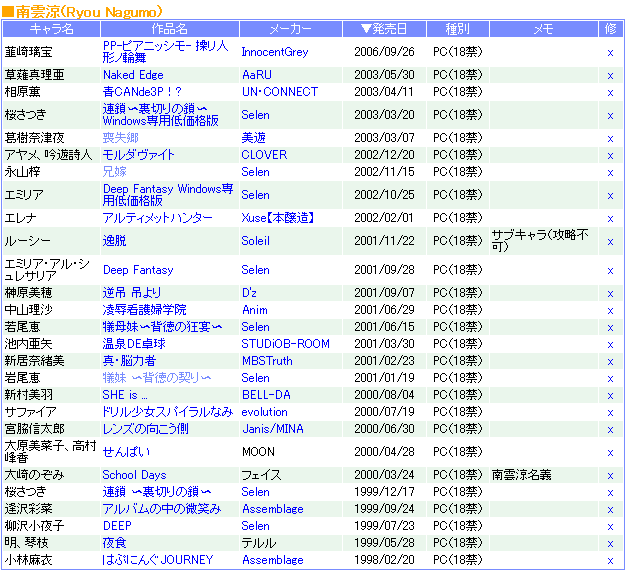Click the x edit link in 小林麻衣 row
Image resolution: width=629 pixels, height=577 pixels.
point(611,561)
